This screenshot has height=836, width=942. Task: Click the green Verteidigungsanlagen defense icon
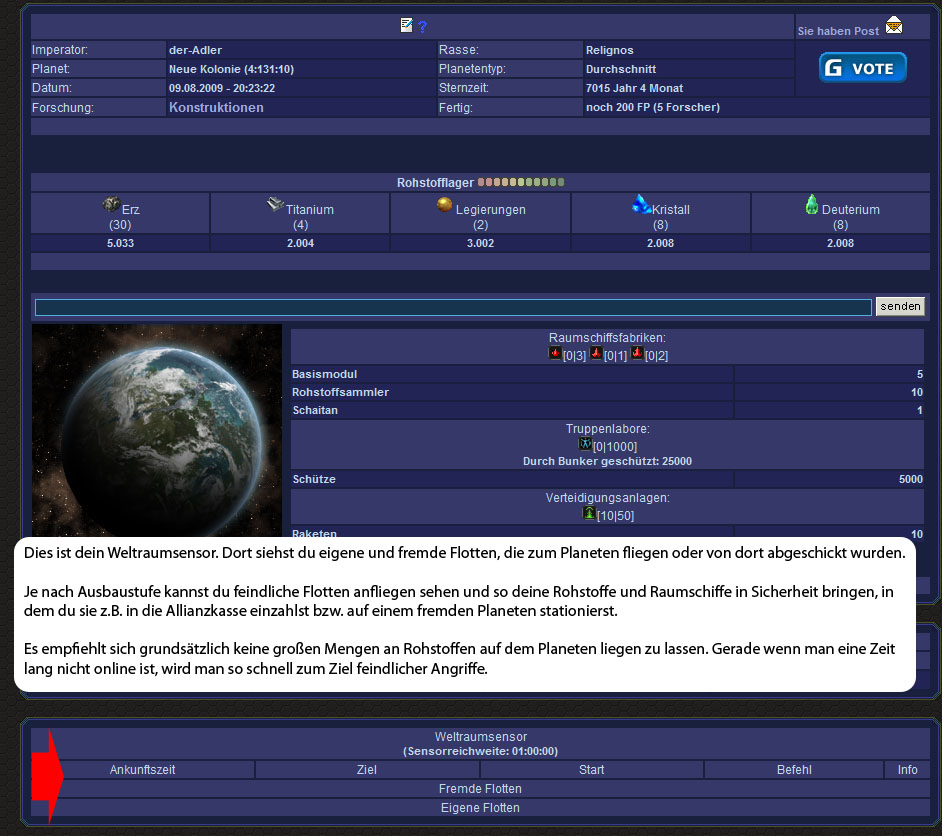pyautogui.click(x=589, y=513)
